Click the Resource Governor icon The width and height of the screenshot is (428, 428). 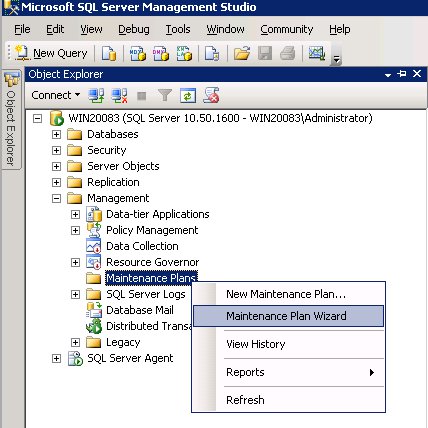[94, 262]
